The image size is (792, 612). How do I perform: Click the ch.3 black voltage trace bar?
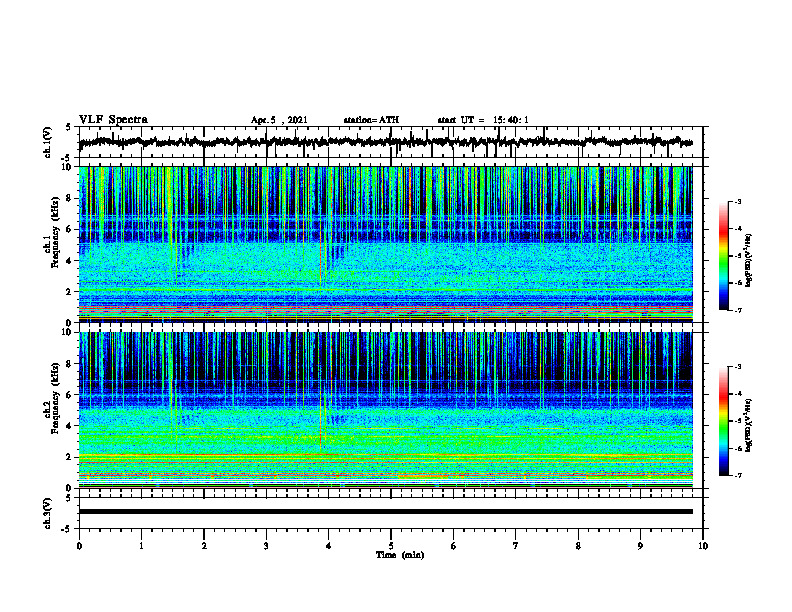(x=385, y=512)
